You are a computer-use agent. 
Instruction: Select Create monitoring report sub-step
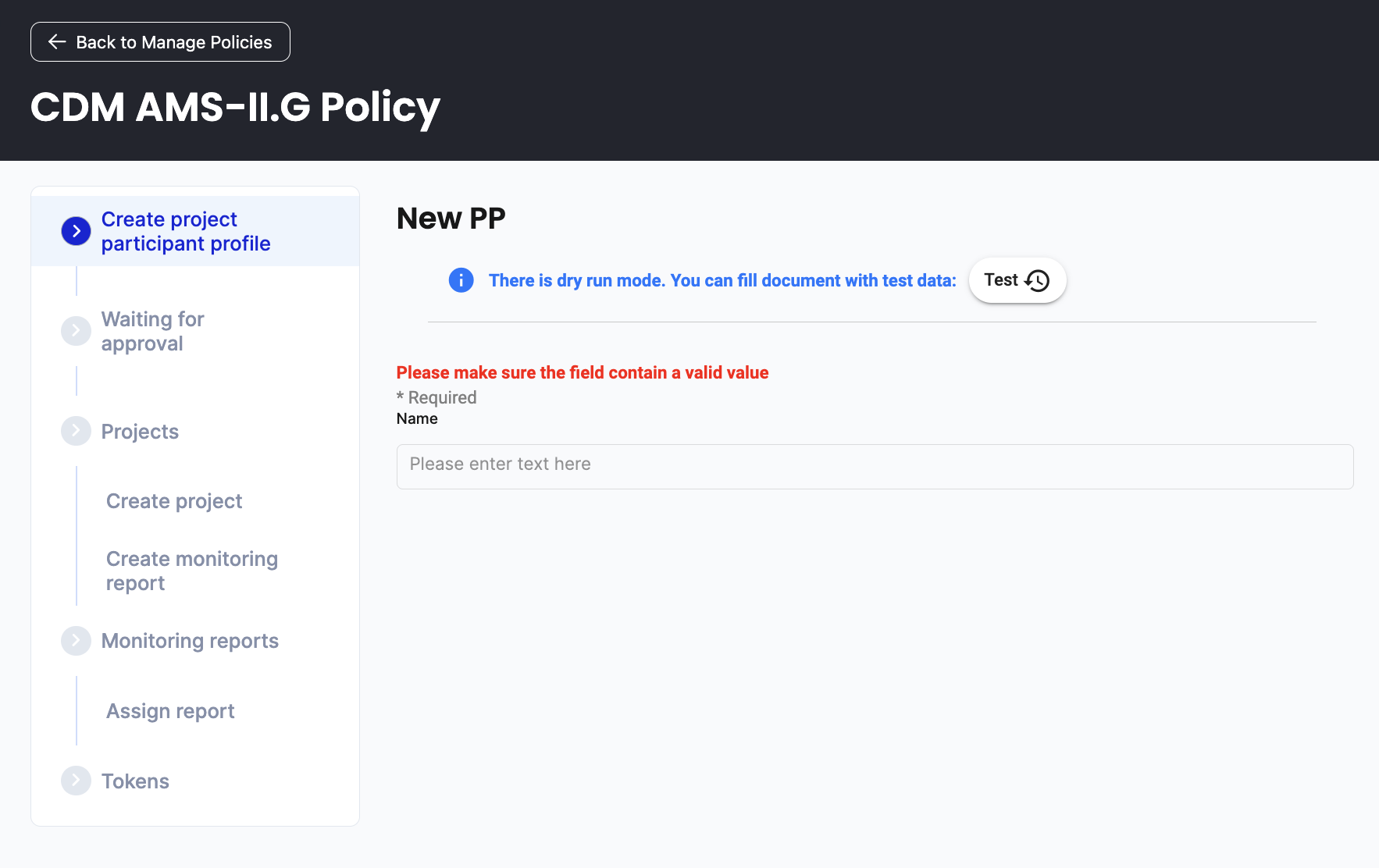(191, 571)
